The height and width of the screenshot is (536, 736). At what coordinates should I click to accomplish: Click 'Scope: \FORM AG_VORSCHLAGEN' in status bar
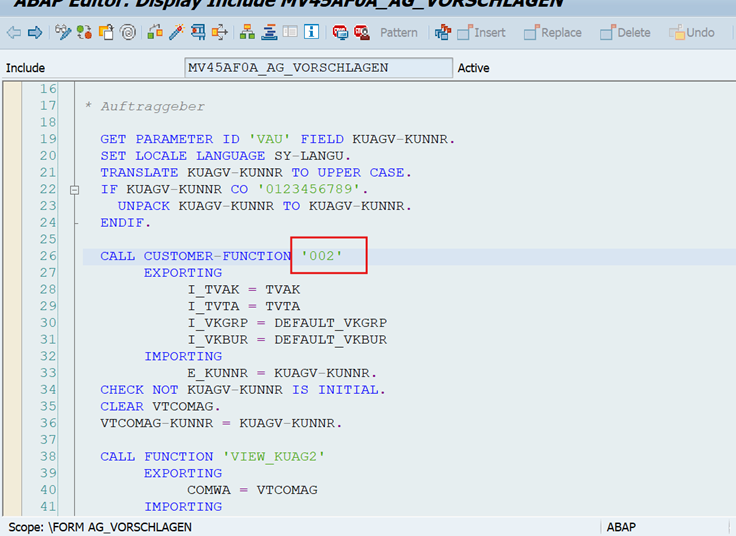point(100,527)
